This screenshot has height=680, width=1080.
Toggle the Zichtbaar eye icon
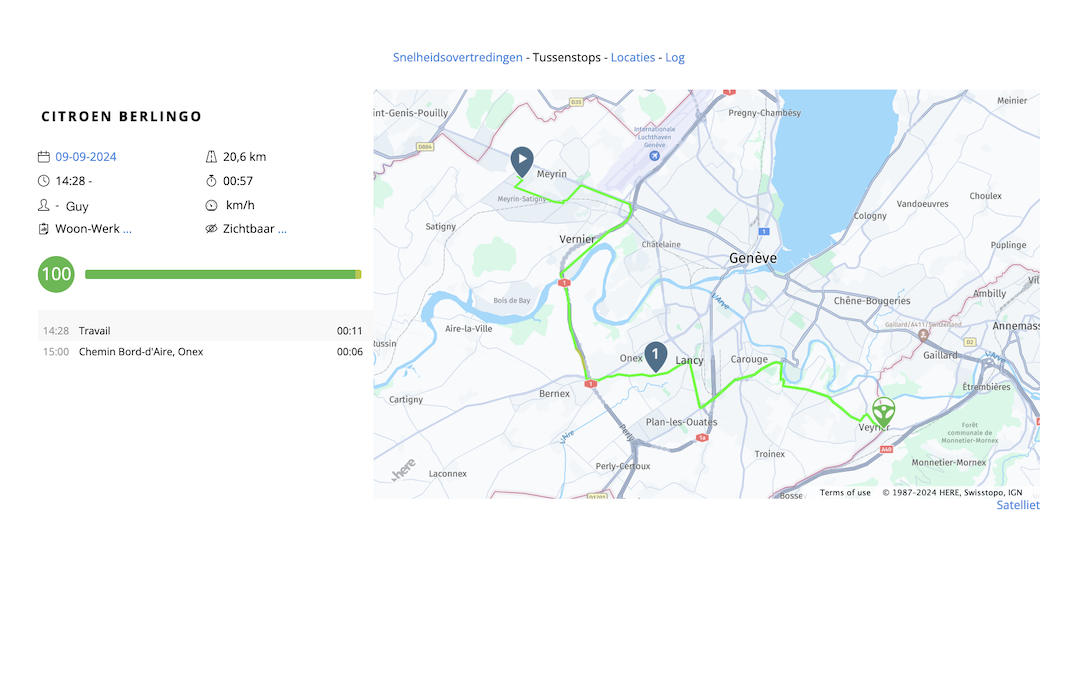tap(211, 229)
